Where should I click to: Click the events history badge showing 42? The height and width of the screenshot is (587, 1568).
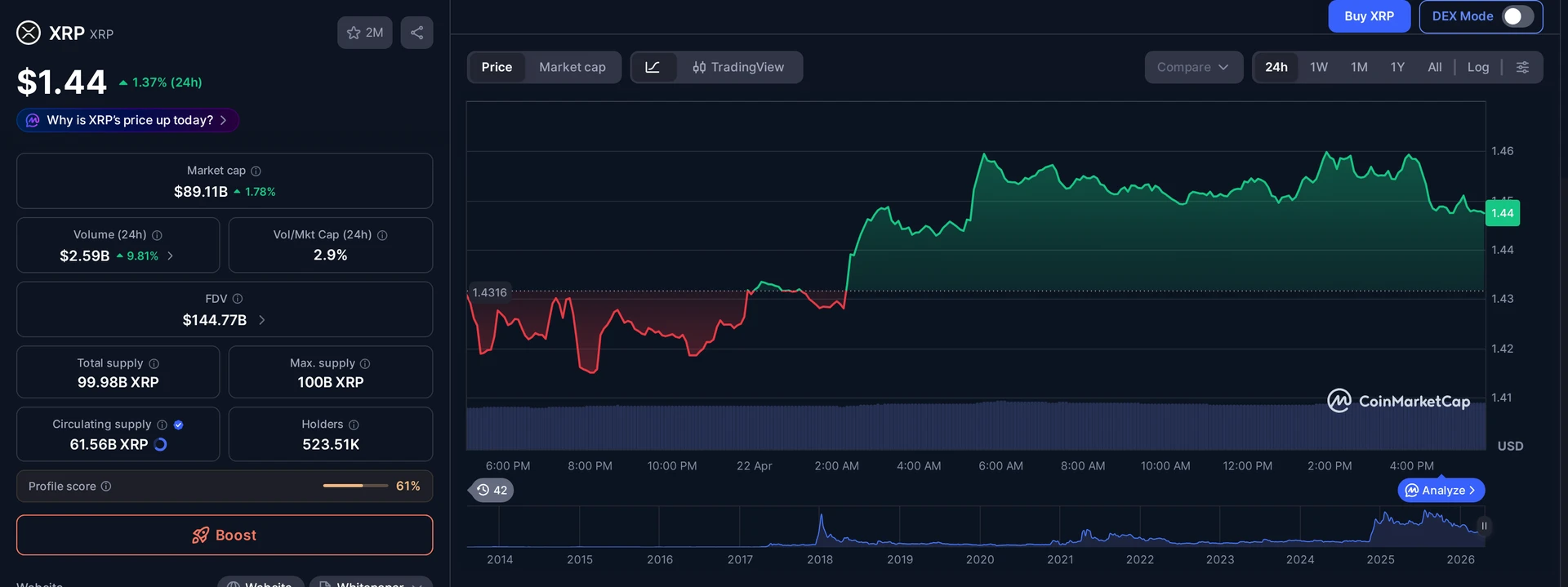492,490
